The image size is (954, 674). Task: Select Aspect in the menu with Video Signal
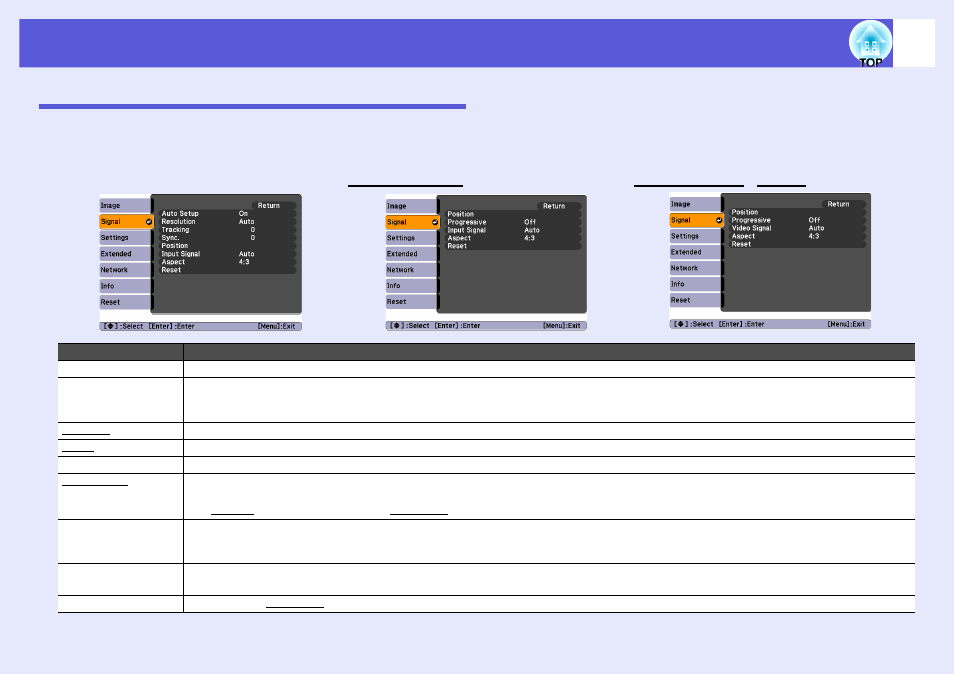[x=743, y=236]
